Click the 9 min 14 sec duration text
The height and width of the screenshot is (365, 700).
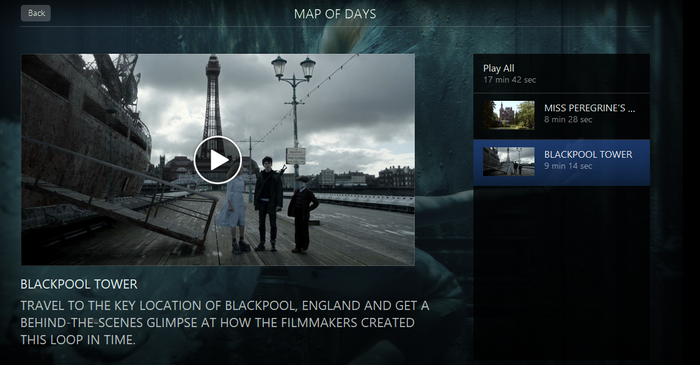568,166
